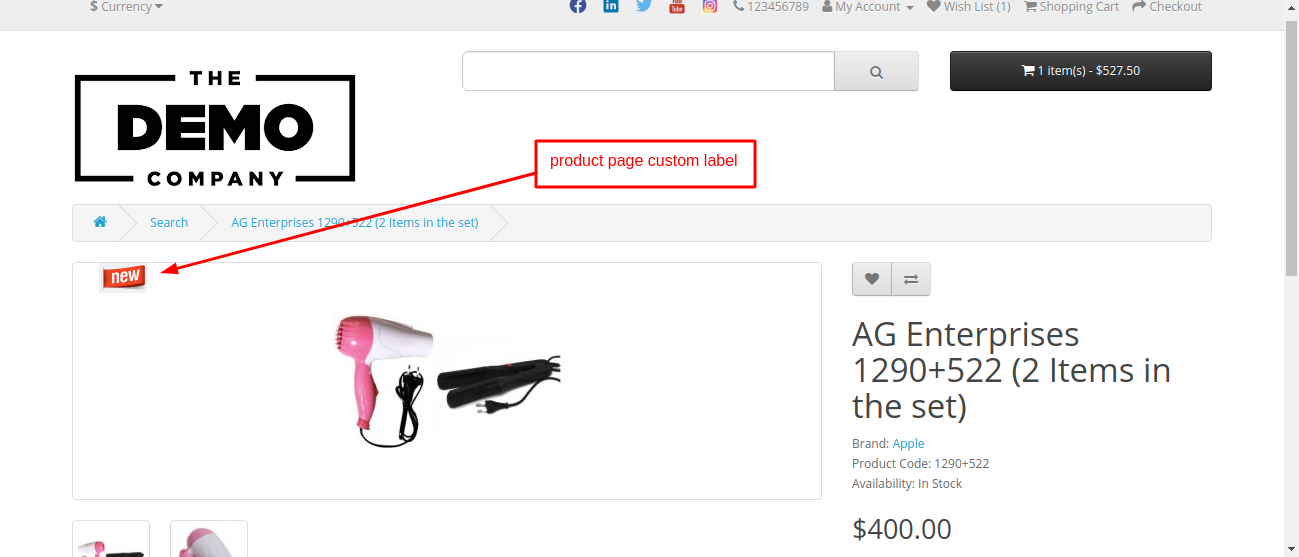
Task: Go to home via breadcrumb house icon
Action: tap(100, 222)
